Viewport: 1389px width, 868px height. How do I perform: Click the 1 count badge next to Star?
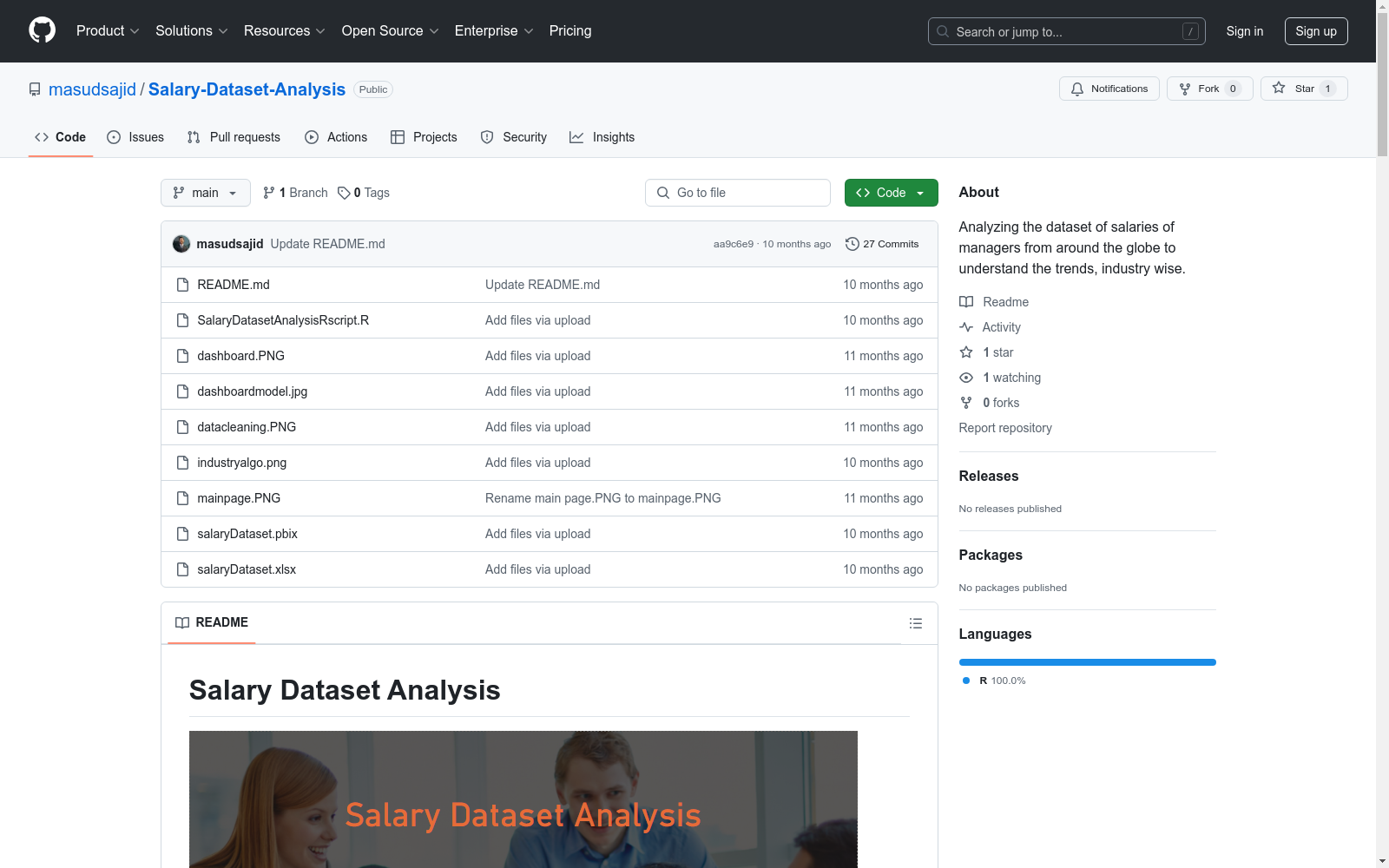(x=1327, y=89)
